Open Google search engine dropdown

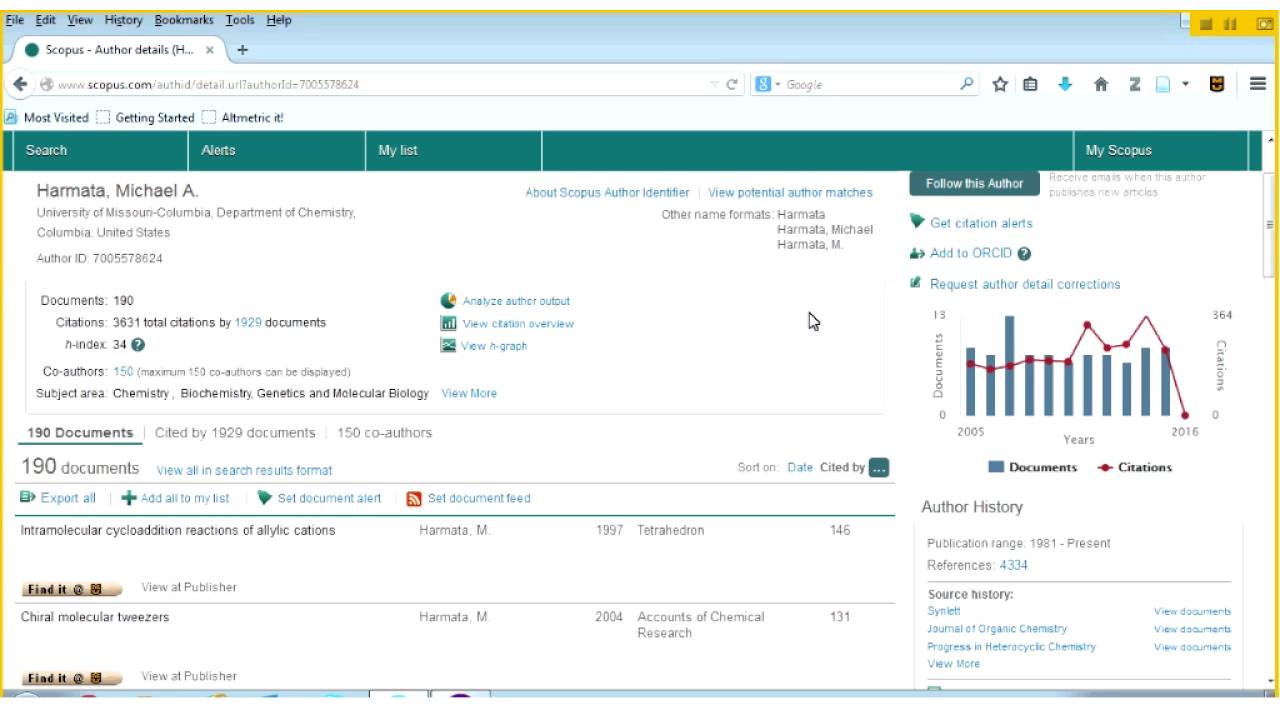tap(768, 85)
